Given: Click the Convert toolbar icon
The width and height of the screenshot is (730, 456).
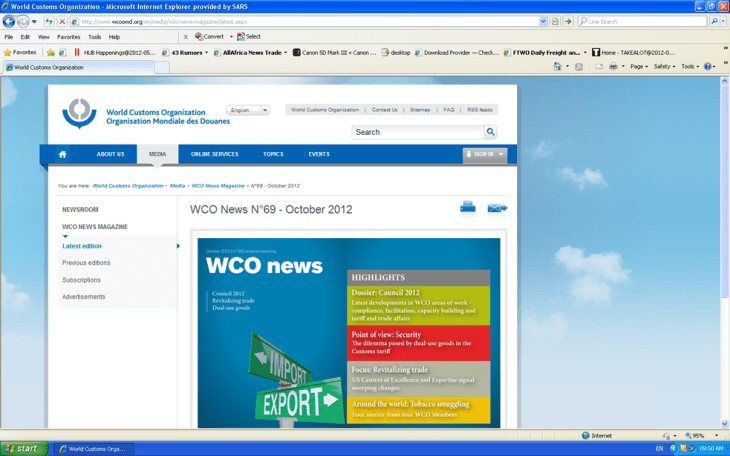Looking at the screenshot, I should point(210,36).
